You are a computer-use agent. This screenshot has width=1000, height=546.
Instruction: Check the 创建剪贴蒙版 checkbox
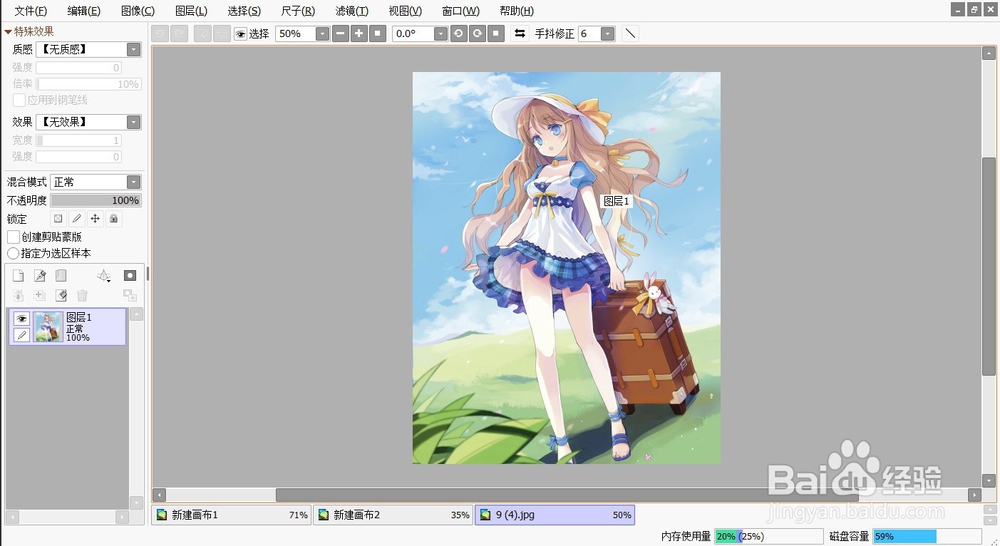pos(13,237)
